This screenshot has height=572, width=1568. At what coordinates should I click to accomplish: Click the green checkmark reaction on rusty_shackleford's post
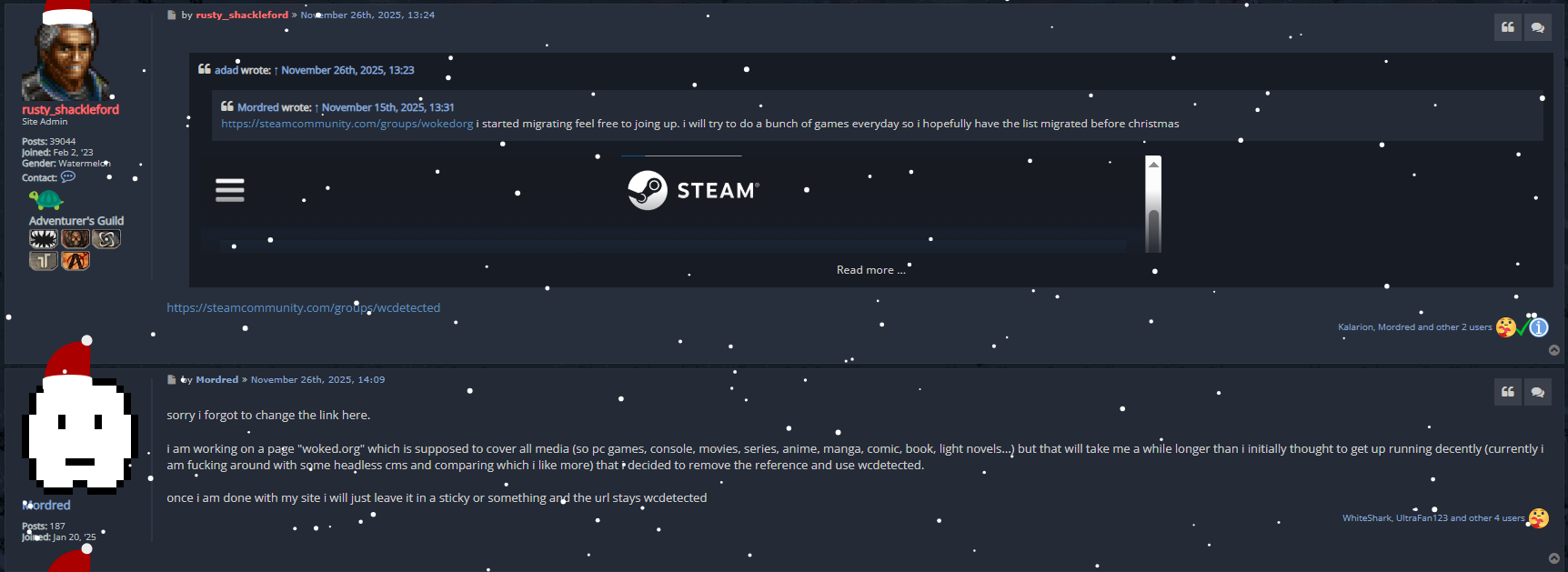(1523, 327)
